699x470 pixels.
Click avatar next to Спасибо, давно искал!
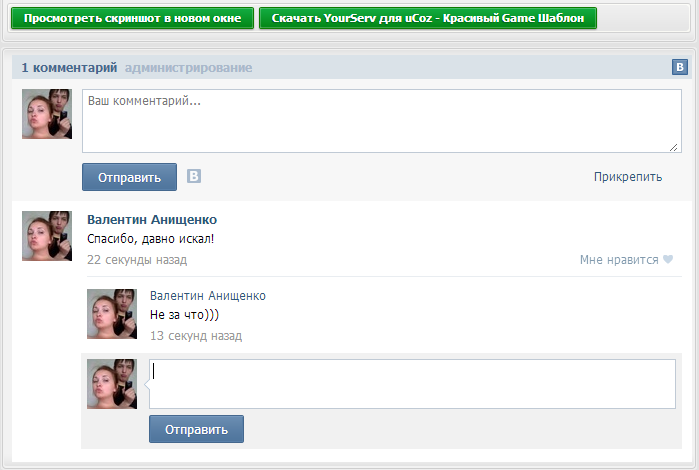pyautogui.click(x=47, y=236)
